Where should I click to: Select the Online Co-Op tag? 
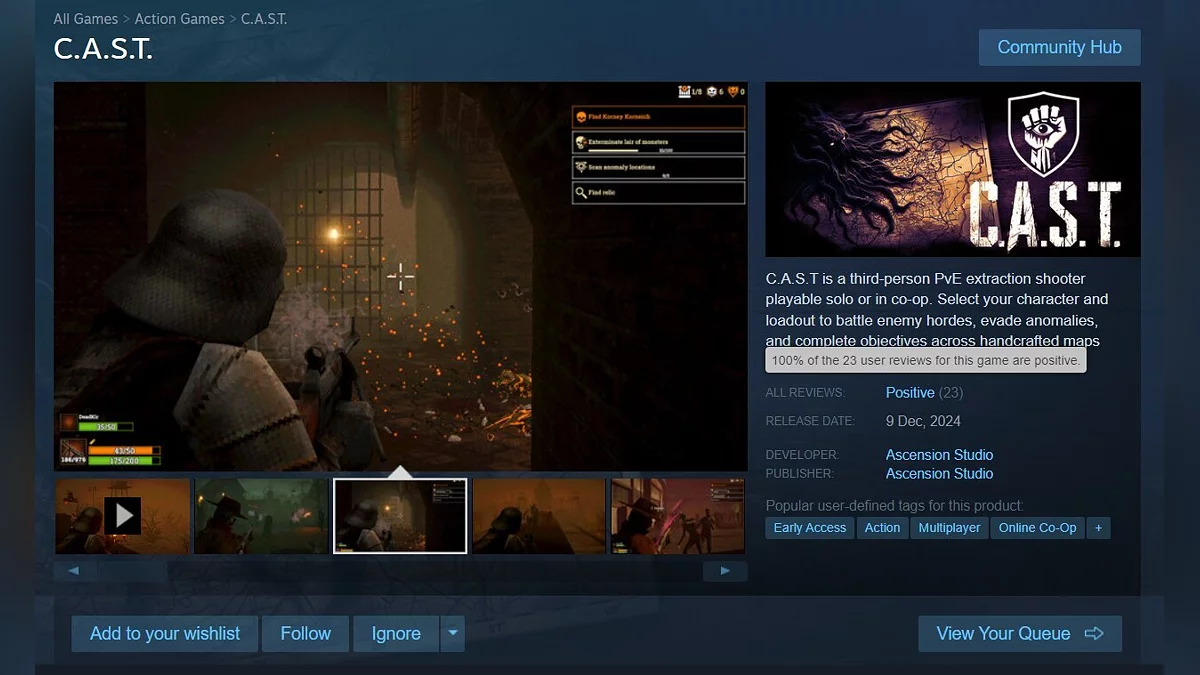(1037, 528)
